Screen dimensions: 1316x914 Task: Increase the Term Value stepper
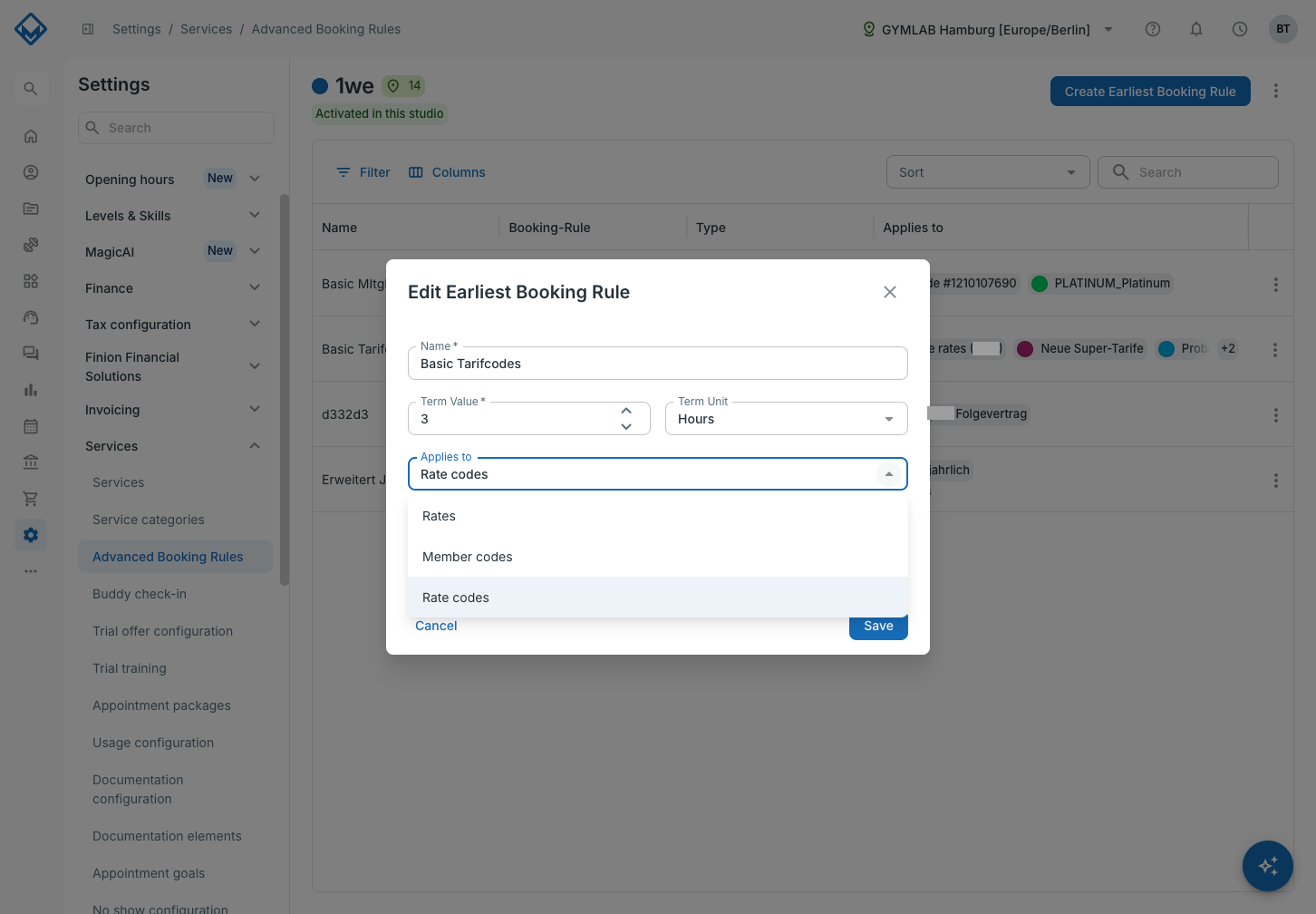click(x=626, y=411)
